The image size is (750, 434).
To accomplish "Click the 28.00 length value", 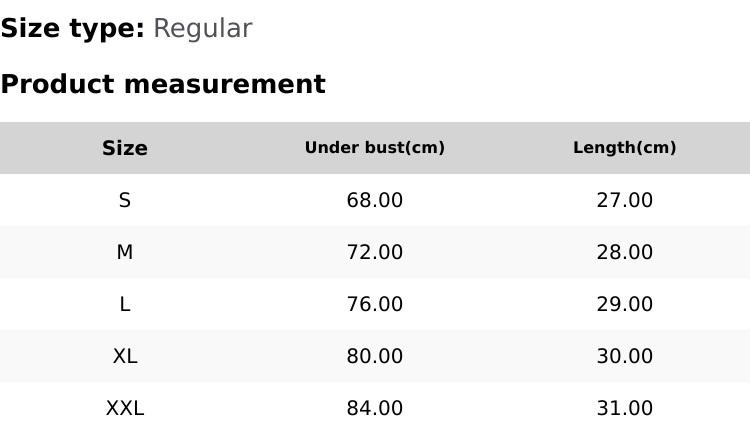I will coord(625,252).
